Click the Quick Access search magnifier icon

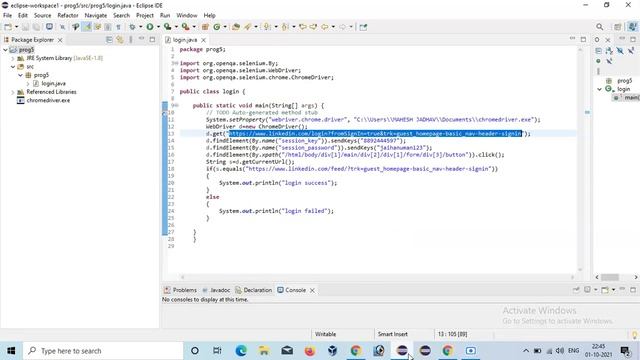pyautogui.click(x=599, y=27)
